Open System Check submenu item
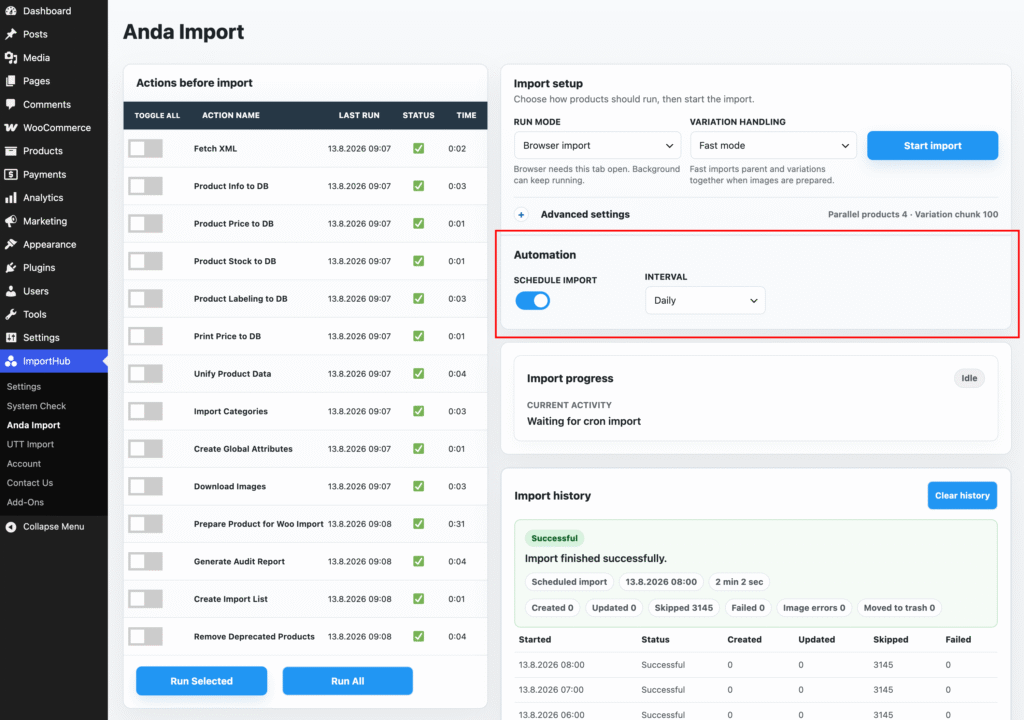This screenshot has height=720, width=1024. [36, 406]
